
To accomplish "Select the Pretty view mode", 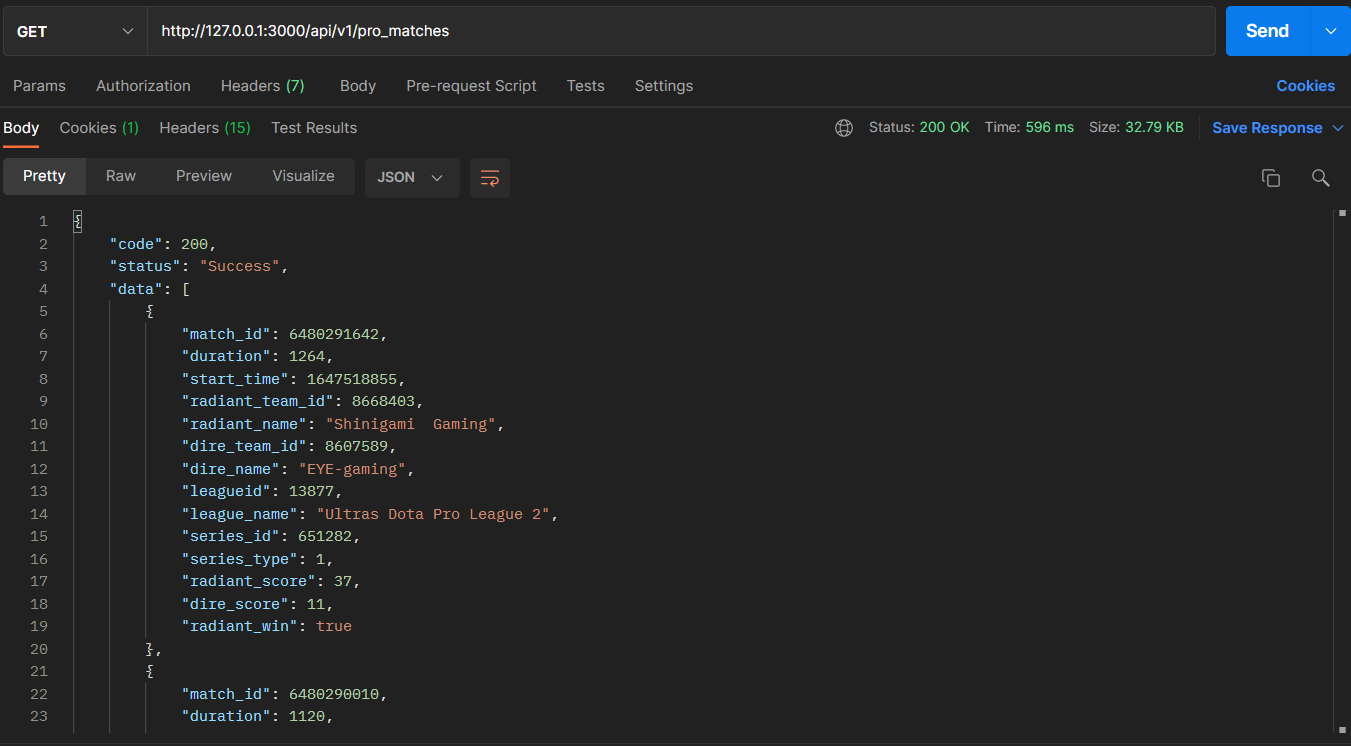I will coord(44,176).
